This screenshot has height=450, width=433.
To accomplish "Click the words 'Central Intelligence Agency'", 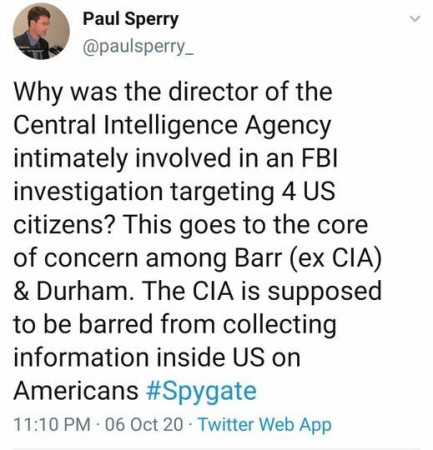I will pyautogui.click(x=172, y=126).
